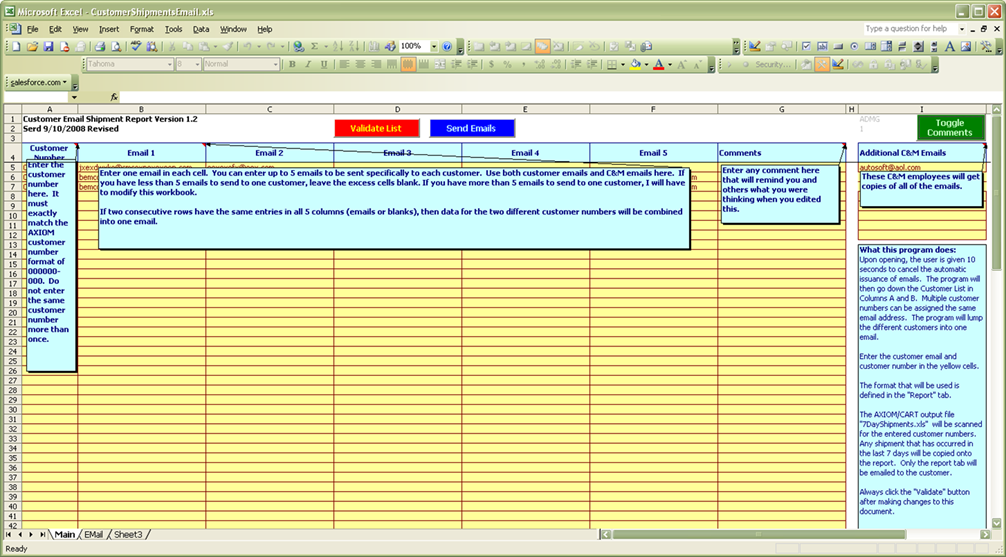Click the AutoSum sigma icon

click(314, 46)
